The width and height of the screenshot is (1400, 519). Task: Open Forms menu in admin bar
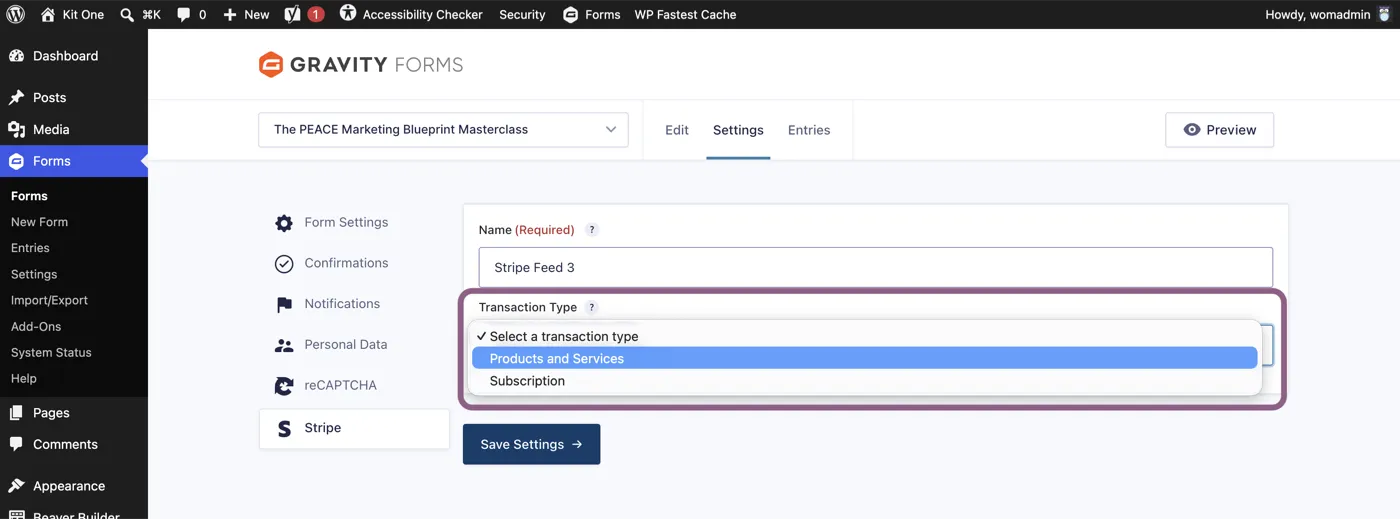(x=591, y=14)
